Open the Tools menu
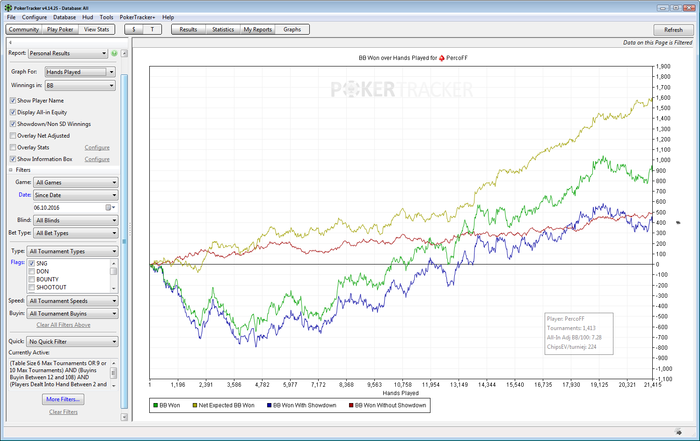The image size is (700, 441). pyautogui.click(x=106, y=17)
